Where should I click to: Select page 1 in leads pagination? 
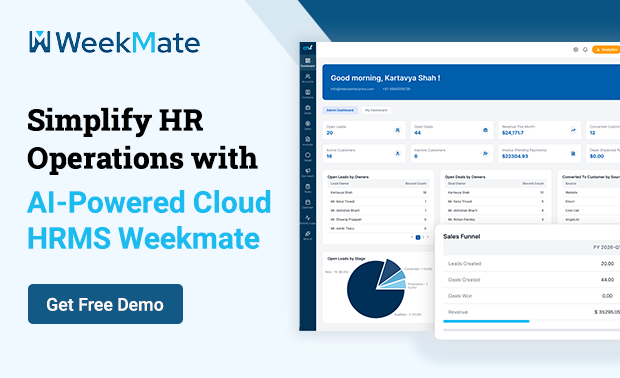(x=418, y=237)
